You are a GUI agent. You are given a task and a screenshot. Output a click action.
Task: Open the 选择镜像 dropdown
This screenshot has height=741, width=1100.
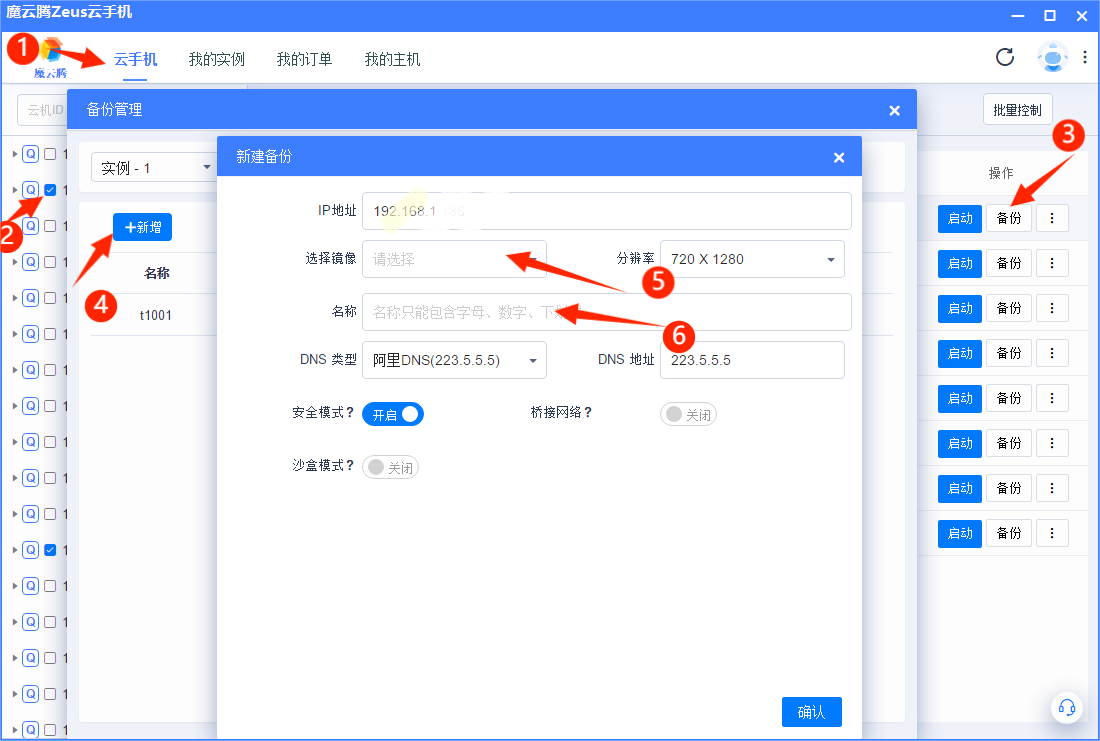454,259
